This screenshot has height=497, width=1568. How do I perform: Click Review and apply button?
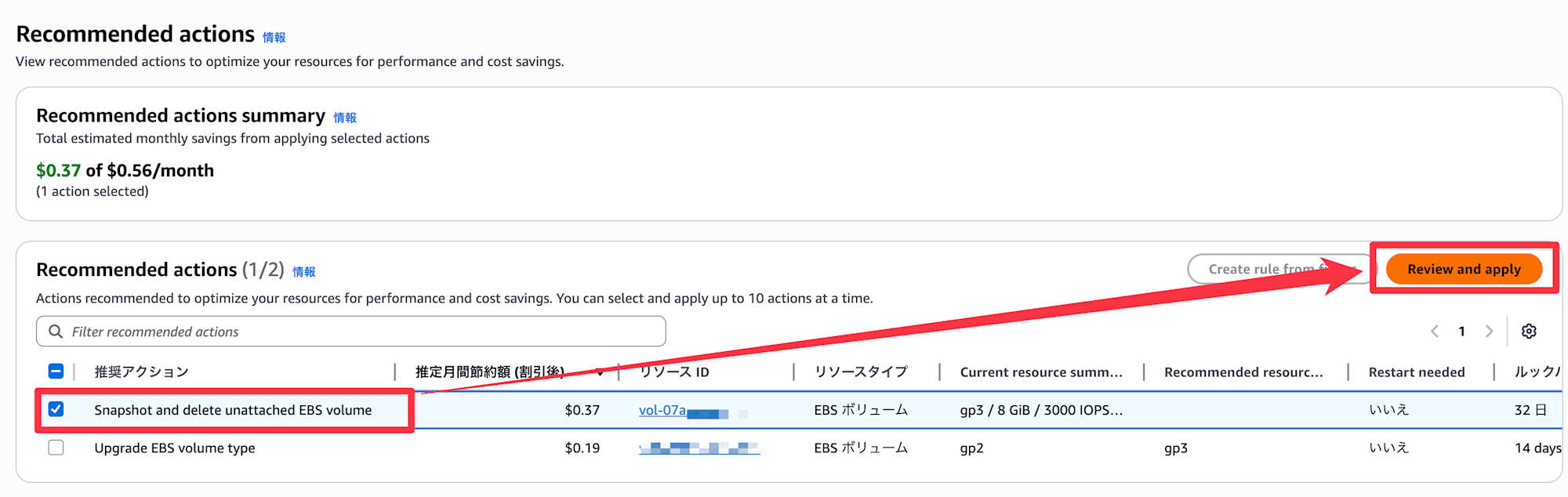coord(1464,269)
